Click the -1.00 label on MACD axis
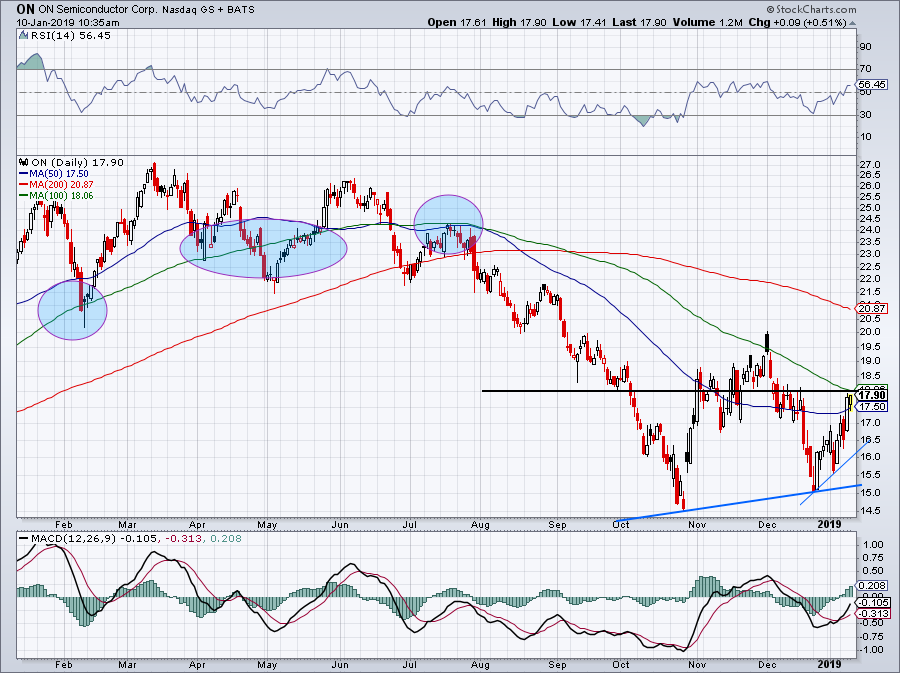This screenshot has width=900, height=673. coord(872,649)
